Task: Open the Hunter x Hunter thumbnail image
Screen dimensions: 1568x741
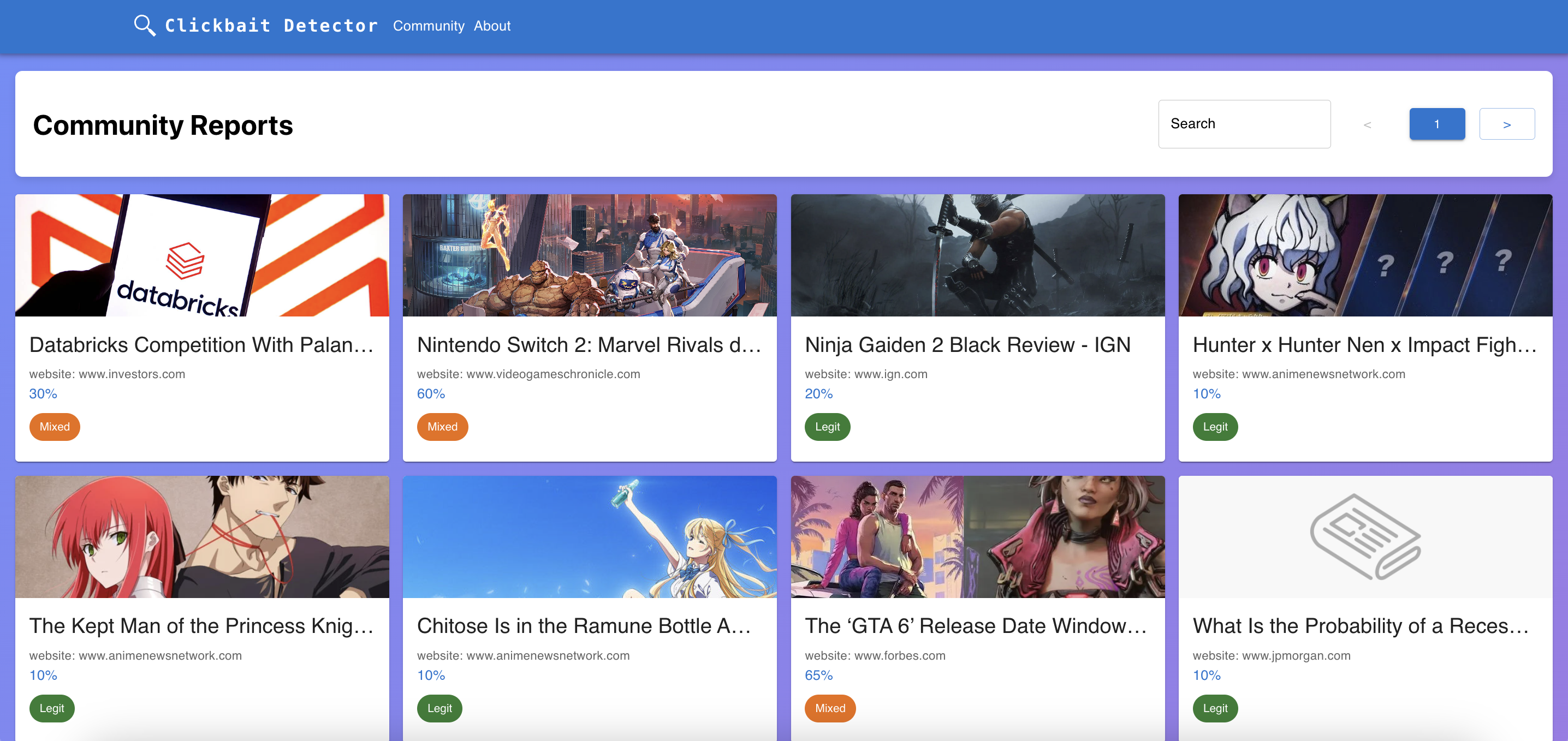Action: 1365,255
